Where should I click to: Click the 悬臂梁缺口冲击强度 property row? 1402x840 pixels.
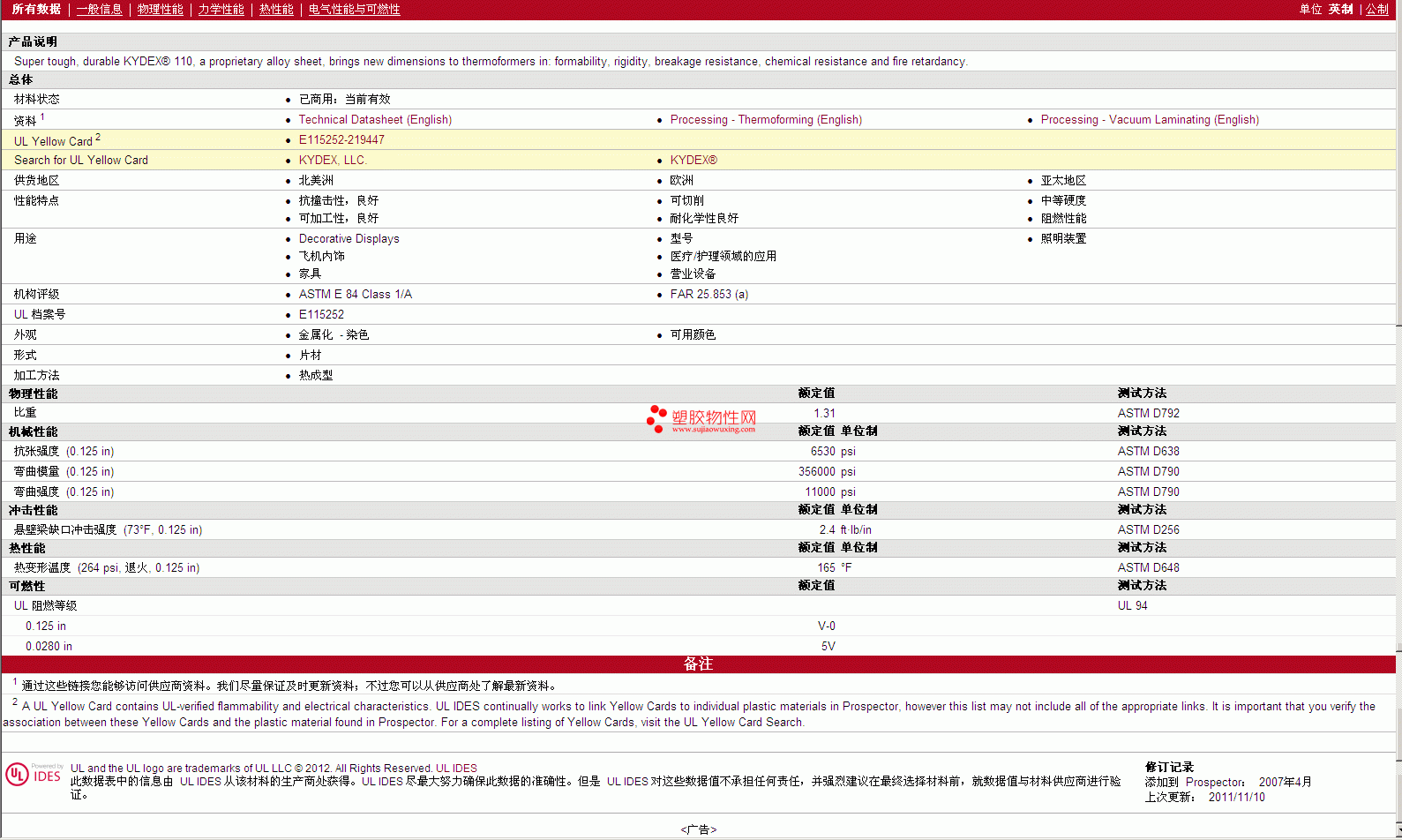coord(698,529)
